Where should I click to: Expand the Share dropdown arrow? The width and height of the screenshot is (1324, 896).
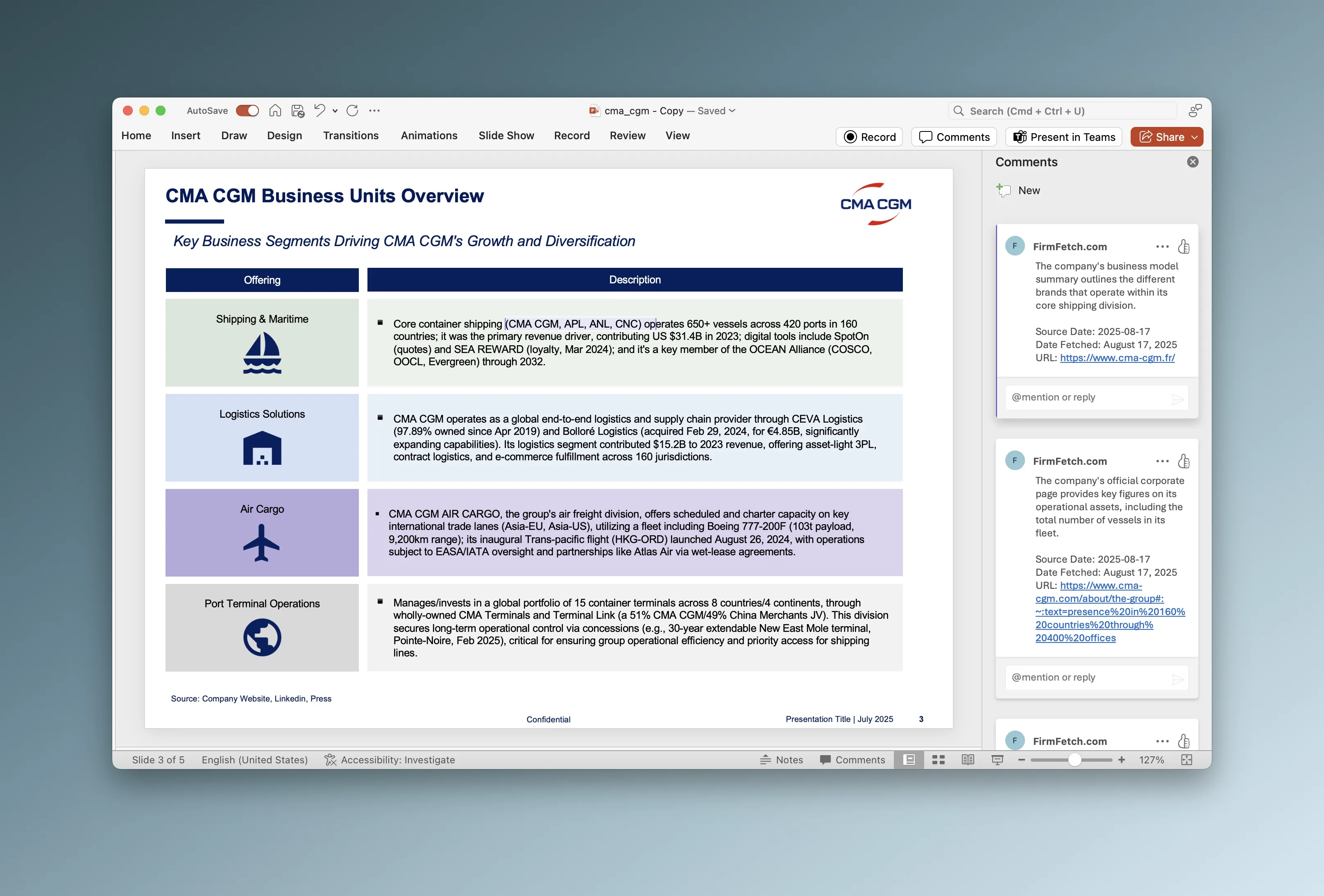(x=1195, y=137)
